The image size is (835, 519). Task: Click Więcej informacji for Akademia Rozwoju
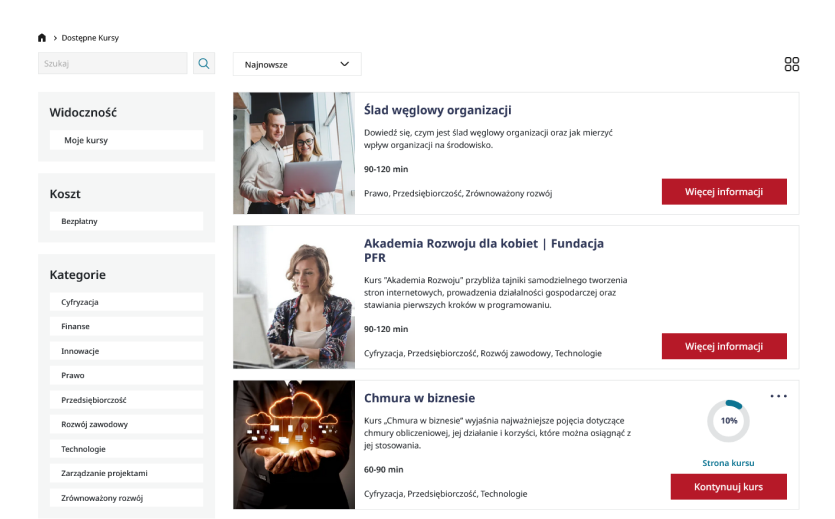coord(724,346)
